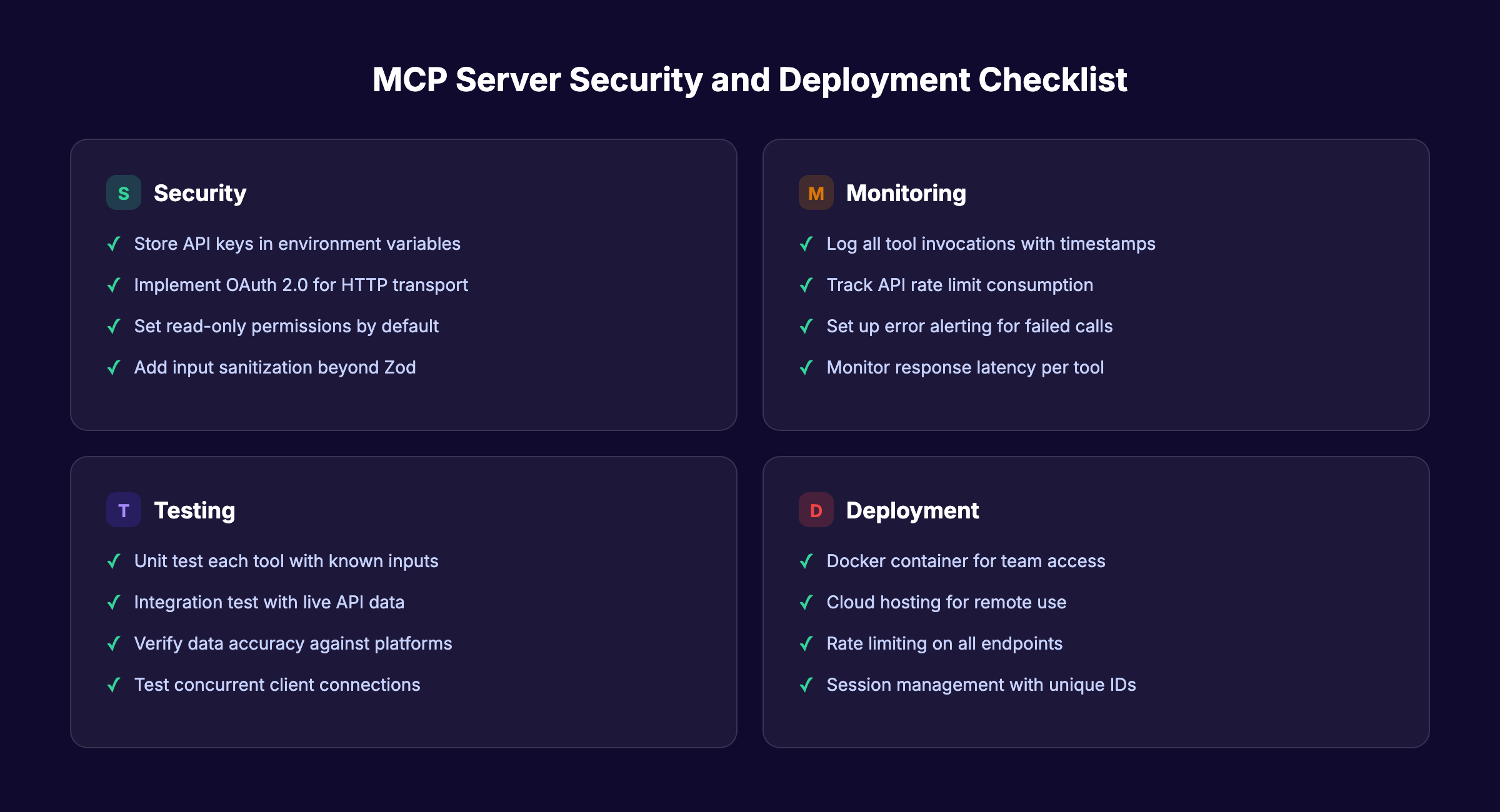The height and width of the screenshot is (812, 1500).
Task: Click the green S Security badge icon
Action: click(x=123, y=193)
